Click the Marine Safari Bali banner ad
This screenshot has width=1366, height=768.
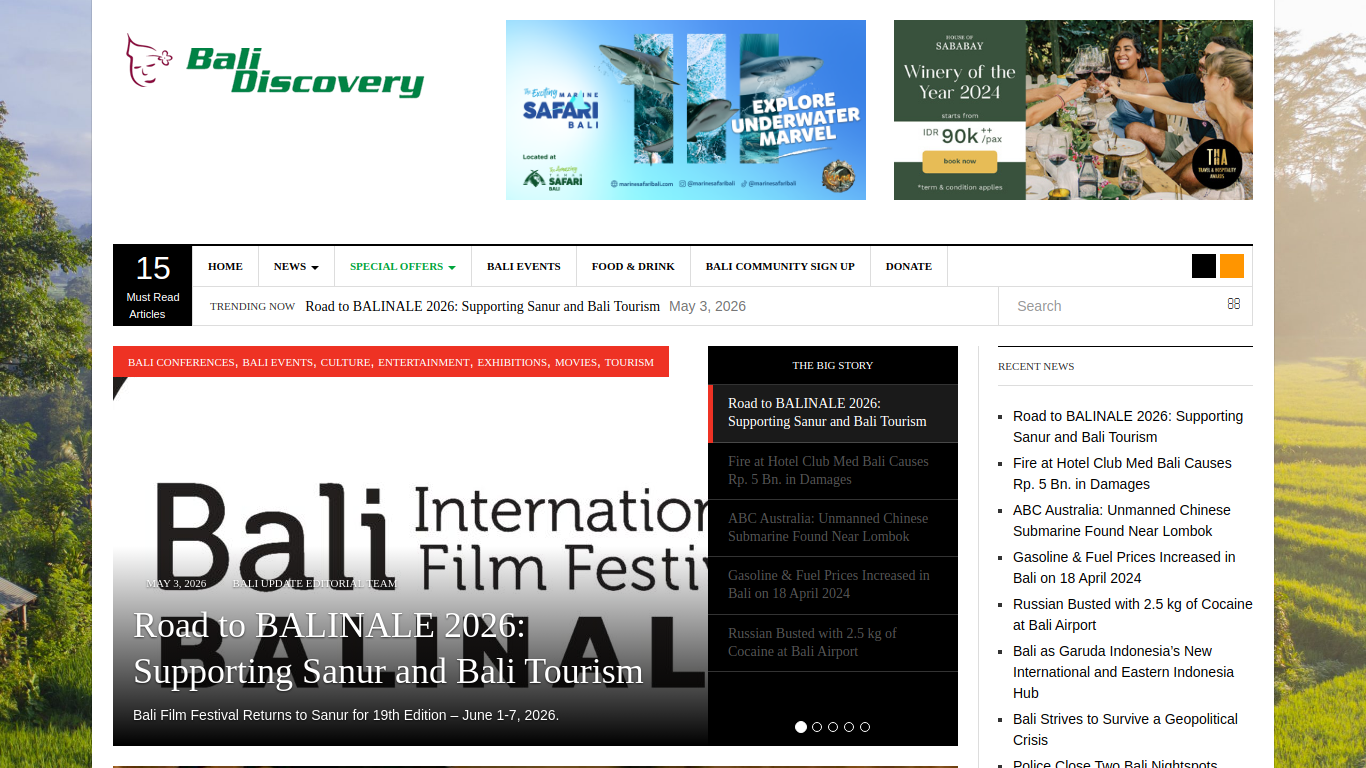click(x=686, y=110)
